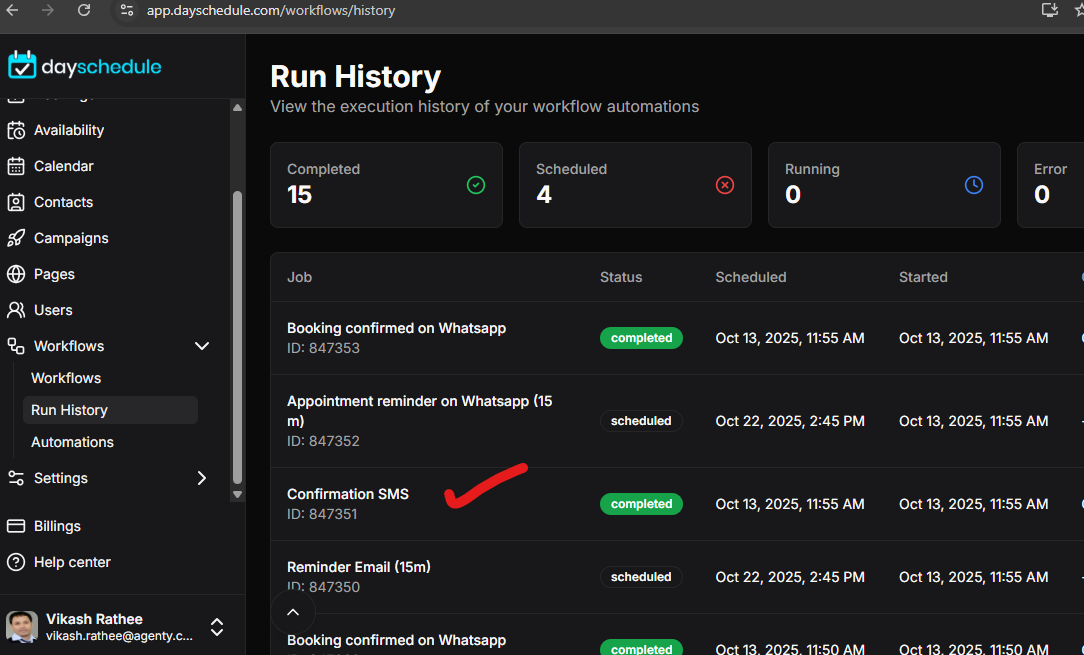Open Contacts via its sidebar icon
This screenshot has width=1084, height=655.
(x=16, y=202)
